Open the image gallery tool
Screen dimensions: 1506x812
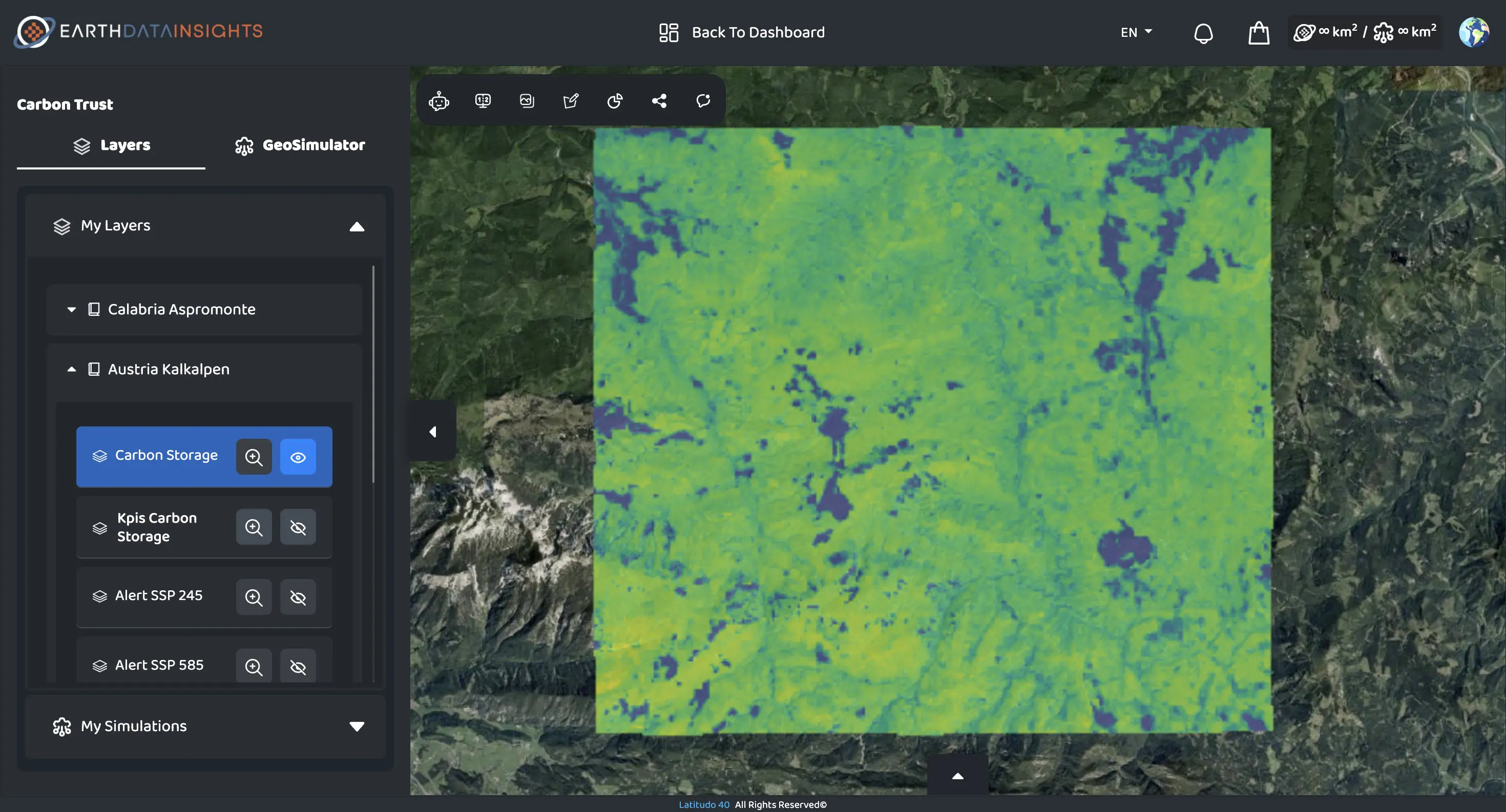coord(527,100)
